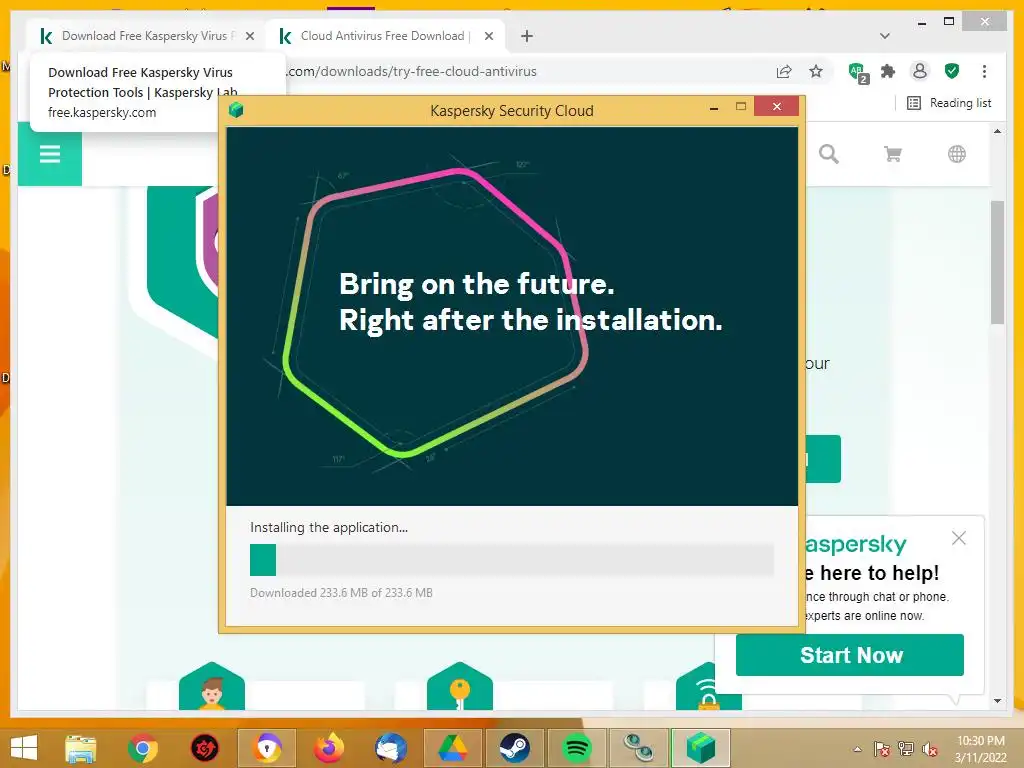
Task: Open File Explorer from the taskbar
Action: (81, 748)
